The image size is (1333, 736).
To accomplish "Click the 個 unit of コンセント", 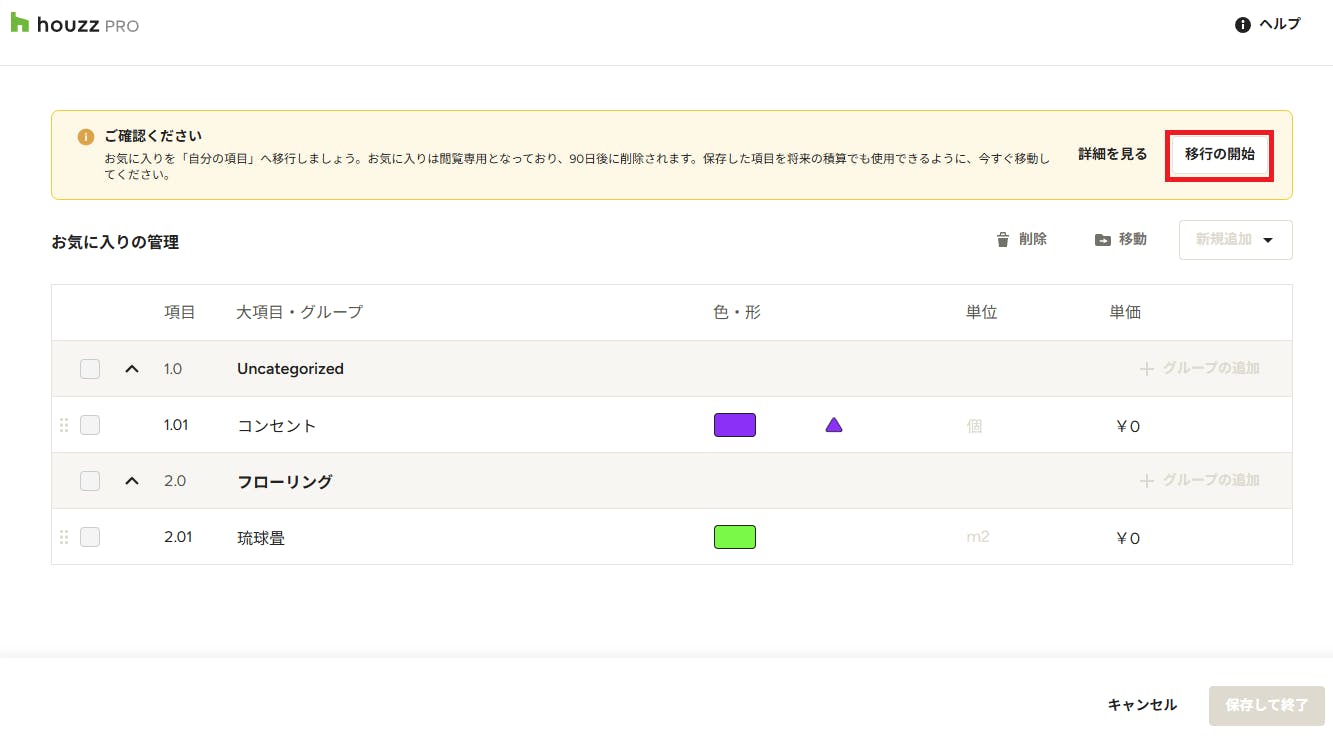I will coord(974,425).
